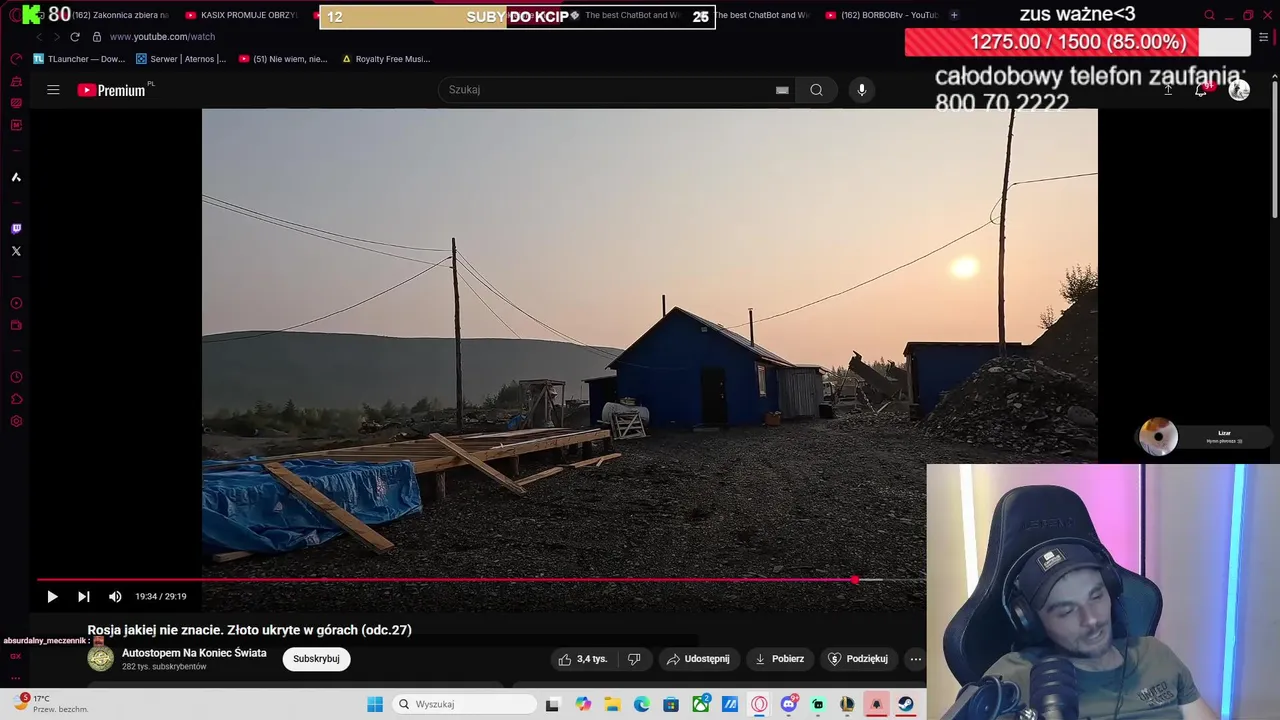Open League of Legends taskbar icon

point(847,704)
